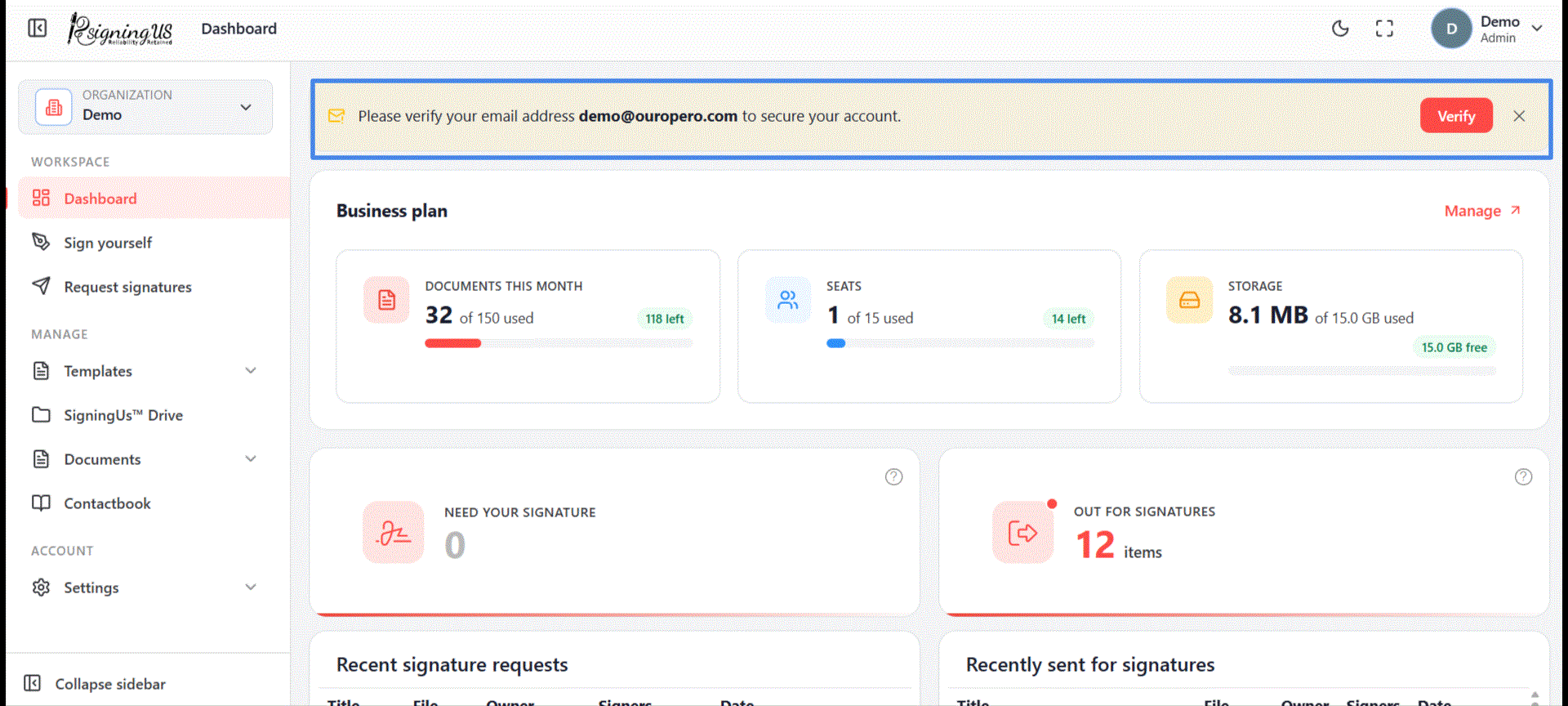Open the Demo Admin account dropdown
The image size is (1568, 706).
pos(1488,29)
